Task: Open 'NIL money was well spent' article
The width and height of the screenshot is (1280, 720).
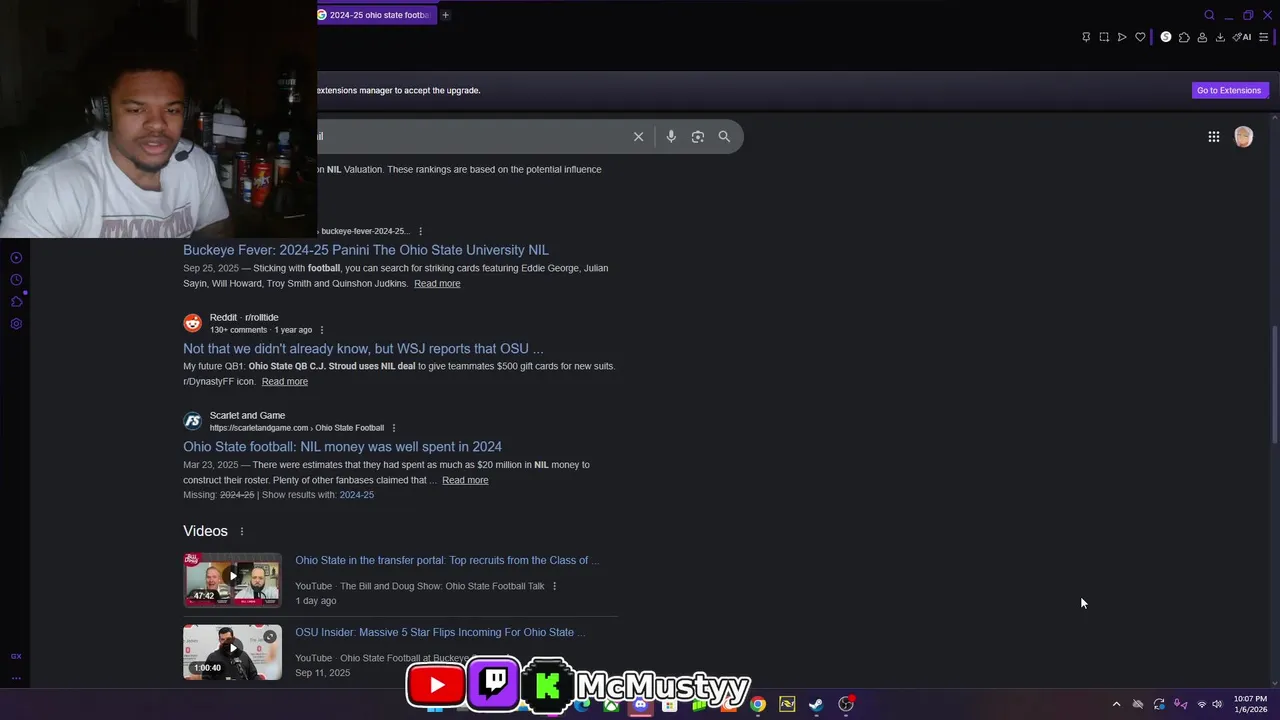Action: pos(342,447)
